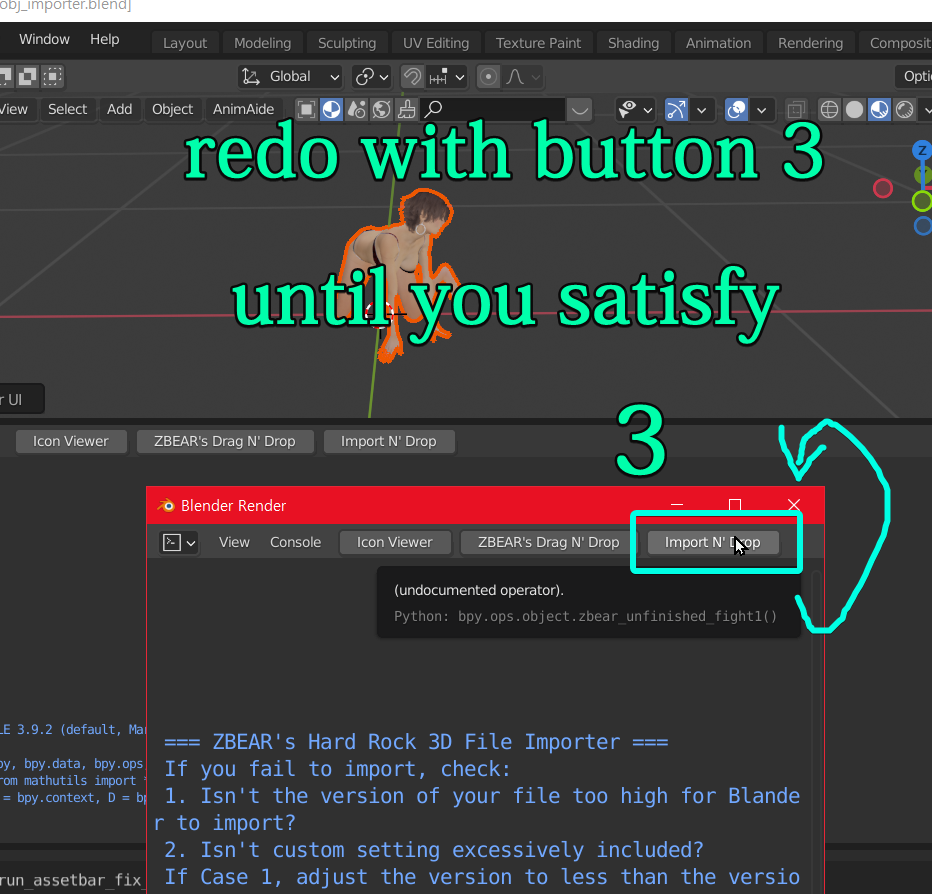Select material preview viewport shading
Image resolution: width=932 pixels, height=894 pixels.
click(x=879, y=109)
